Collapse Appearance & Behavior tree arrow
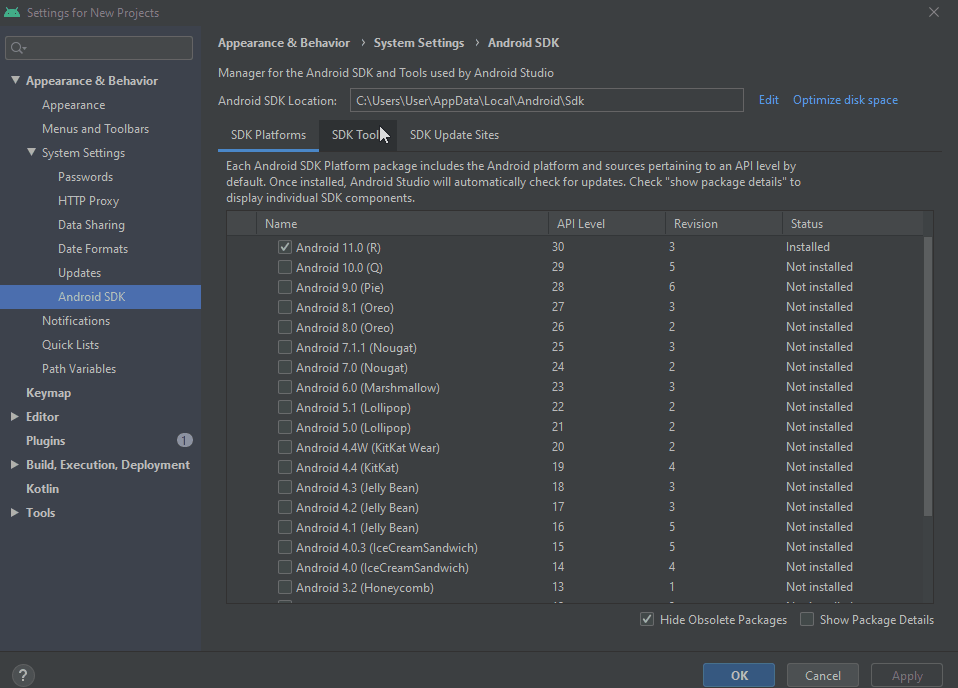958x688 pixels. pyautogui.click(x=15, y=80)
